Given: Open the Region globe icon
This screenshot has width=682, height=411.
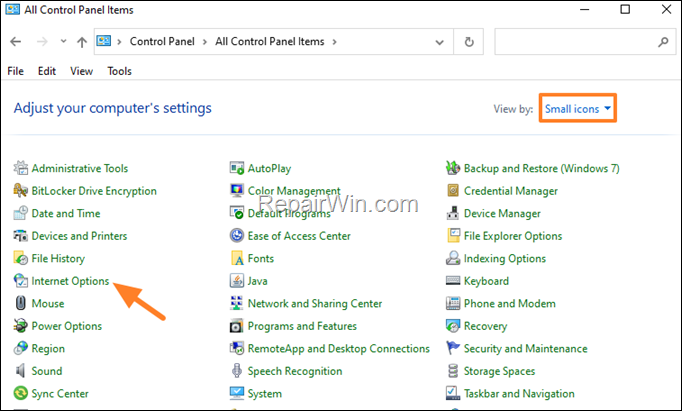Looking at the screenshot, I should [20, 348].
